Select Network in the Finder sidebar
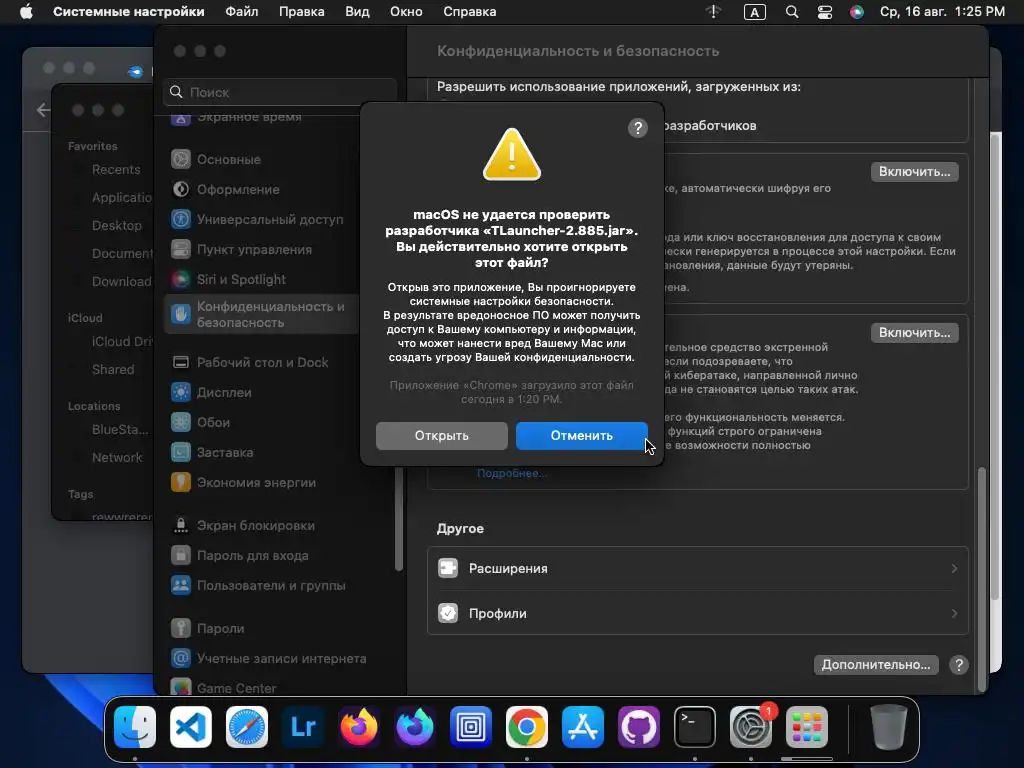 click(x=117, y=458)
